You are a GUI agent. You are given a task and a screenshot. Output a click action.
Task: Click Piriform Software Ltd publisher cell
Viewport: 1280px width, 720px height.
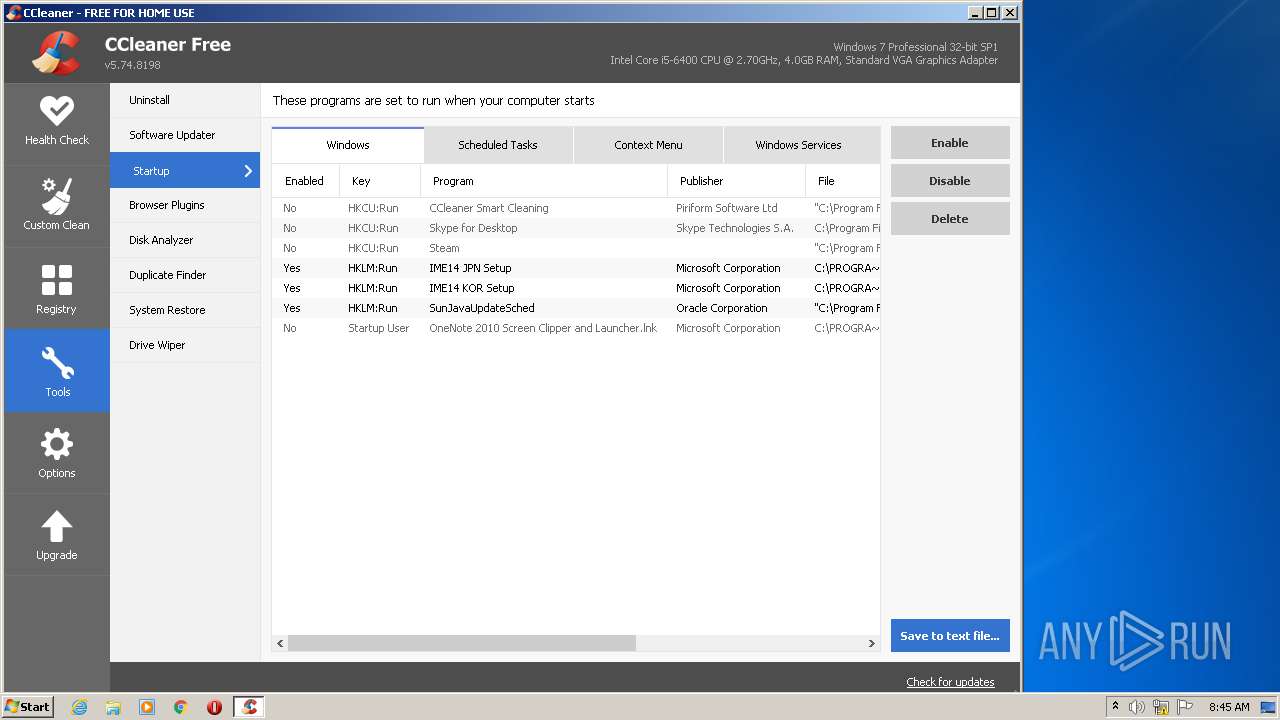click(726, 208)
